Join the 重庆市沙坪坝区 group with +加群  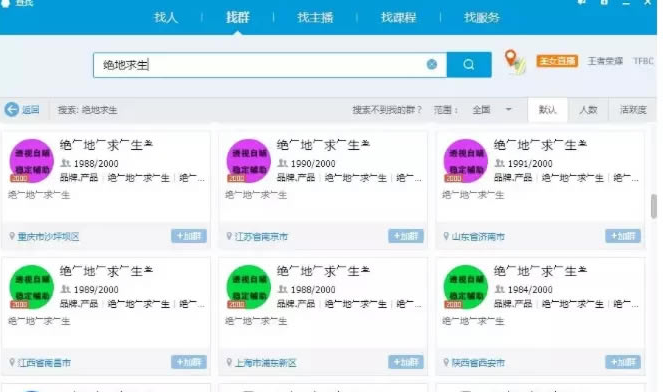tap(189, 236)
